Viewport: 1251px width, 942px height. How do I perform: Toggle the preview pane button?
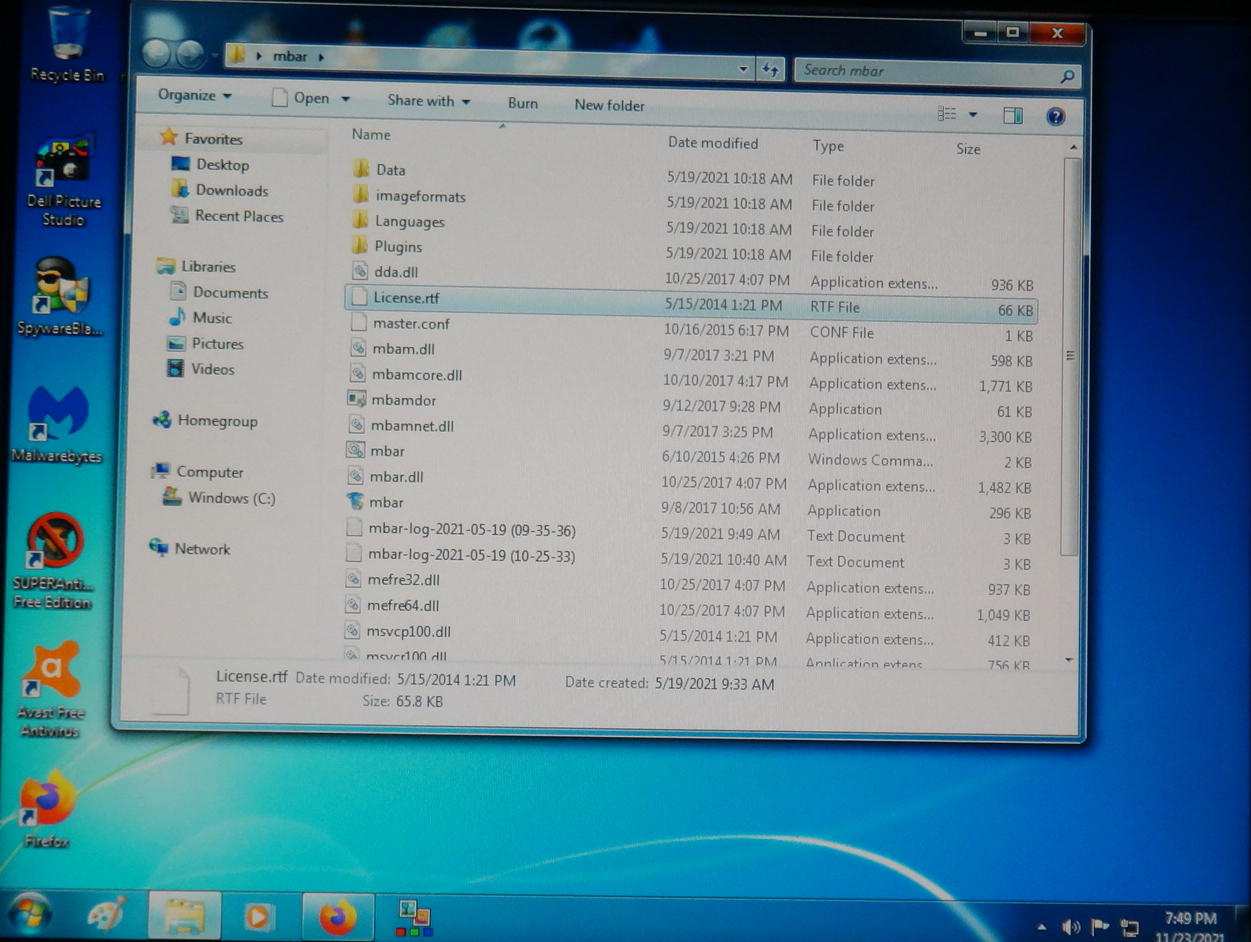(1013, 115)
